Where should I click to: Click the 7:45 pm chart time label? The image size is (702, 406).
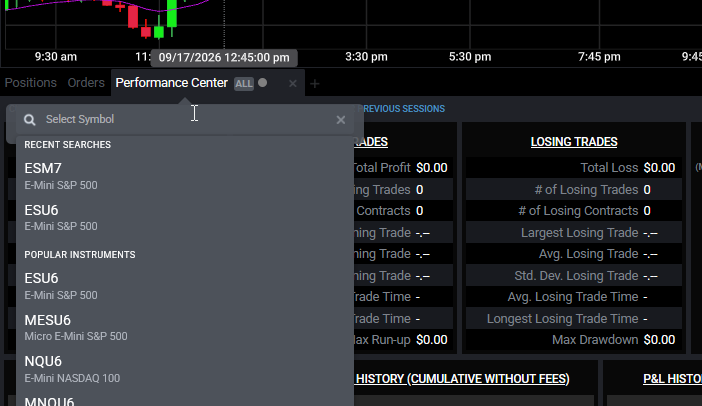(599, 57)
